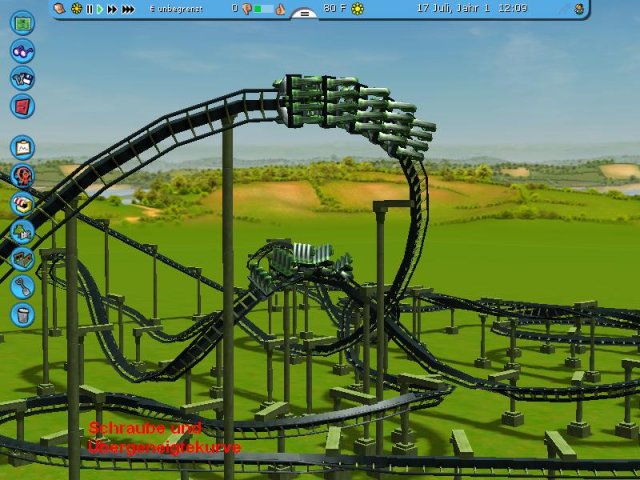This screenshot has height=480, width=640.
Task: Click the clock time '12:09'
Action: pyautogui.click(x=513, y=8)
